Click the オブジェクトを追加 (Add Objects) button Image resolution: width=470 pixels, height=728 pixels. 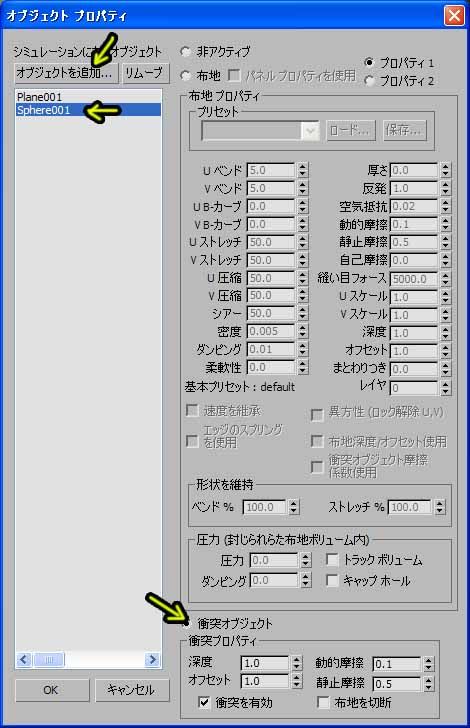tap(66, 73)
